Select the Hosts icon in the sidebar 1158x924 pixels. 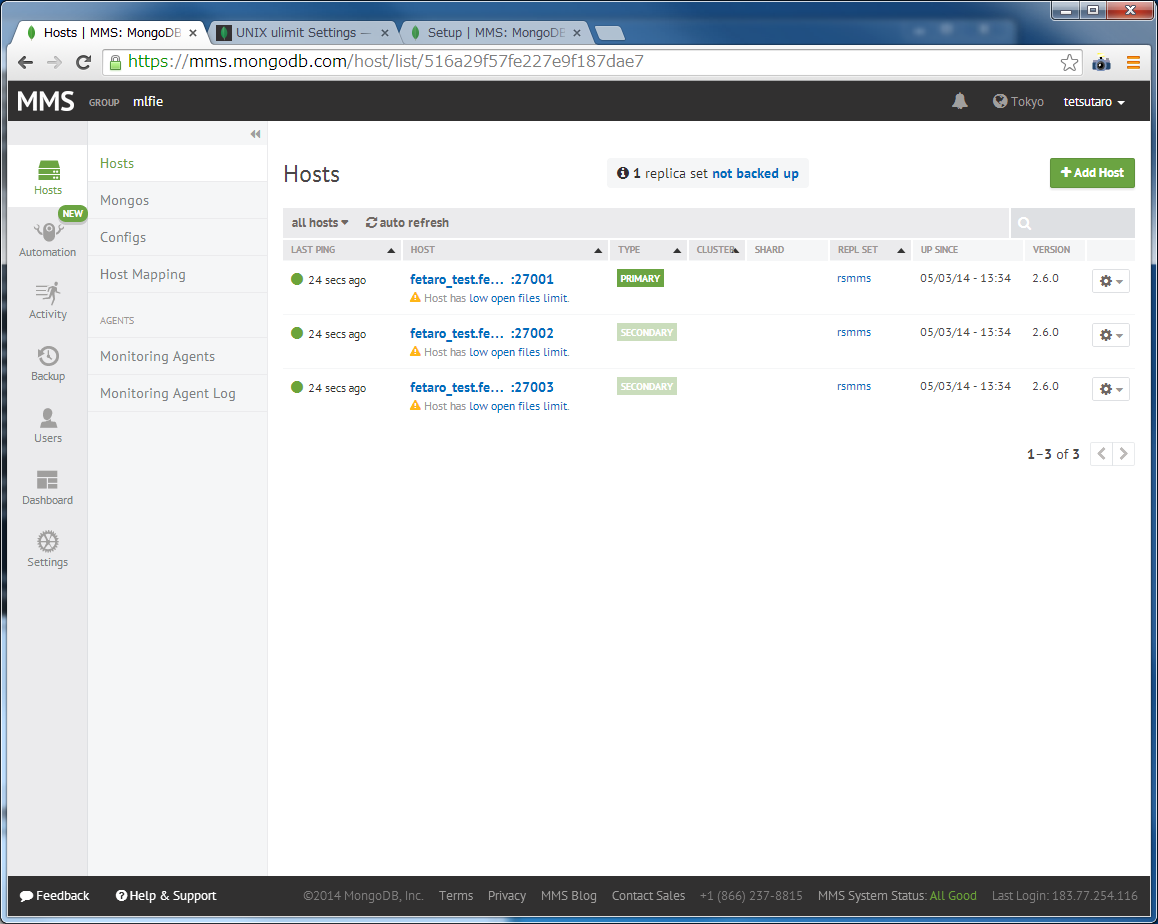tap(47, 177)
